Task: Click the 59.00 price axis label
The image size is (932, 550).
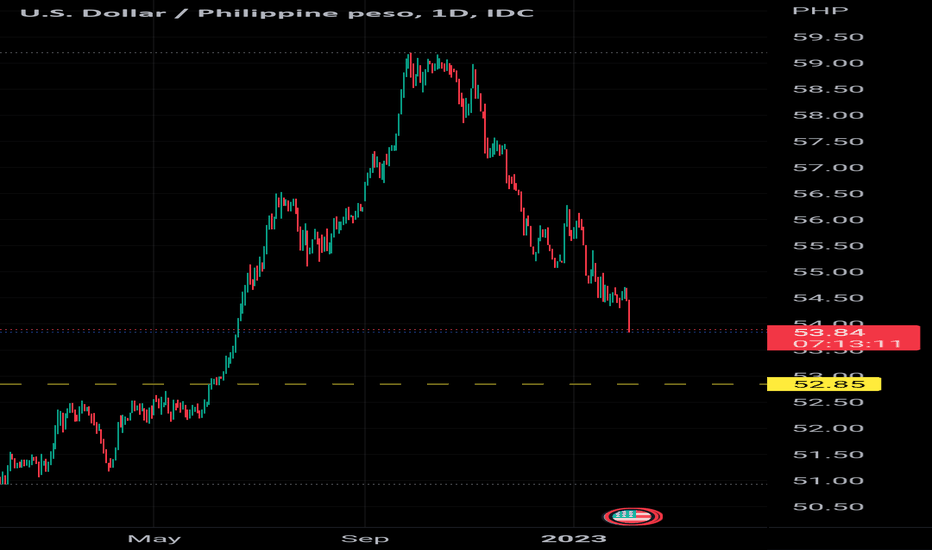Action: [x=828, y=63]
